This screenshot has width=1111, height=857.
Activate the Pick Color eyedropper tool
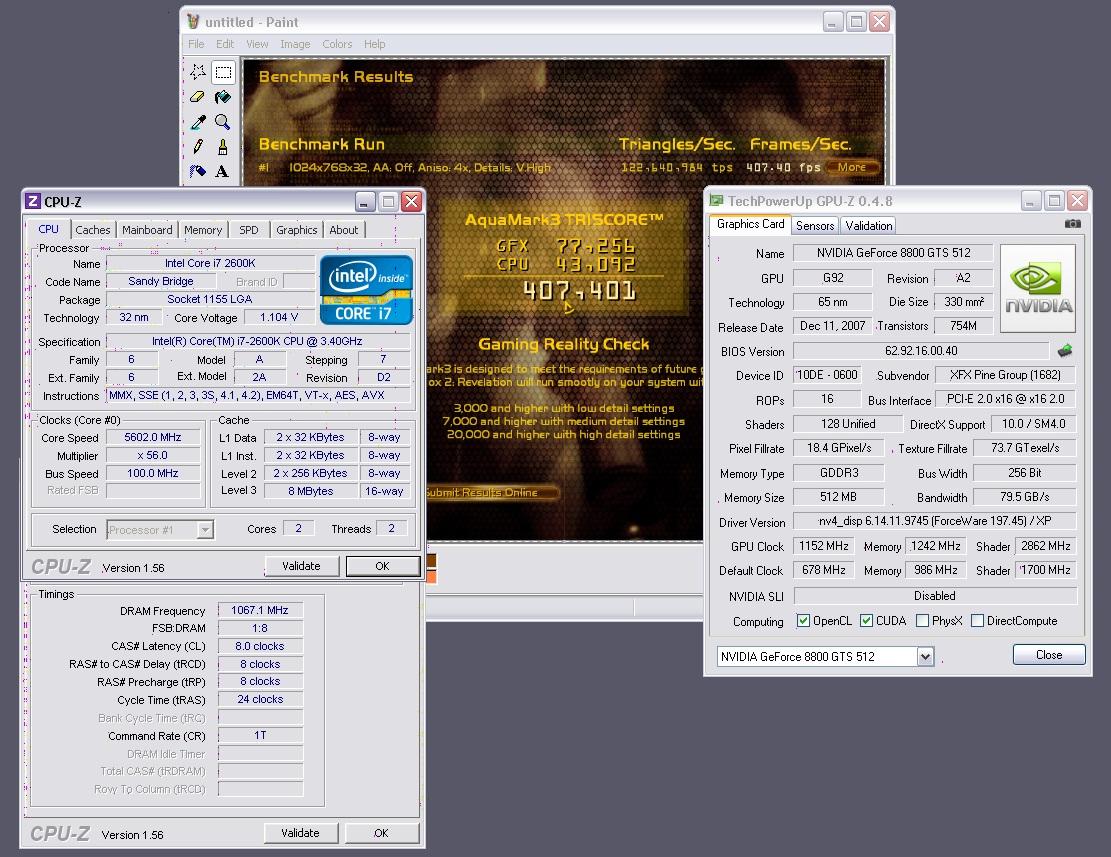(x=198, y=122)
